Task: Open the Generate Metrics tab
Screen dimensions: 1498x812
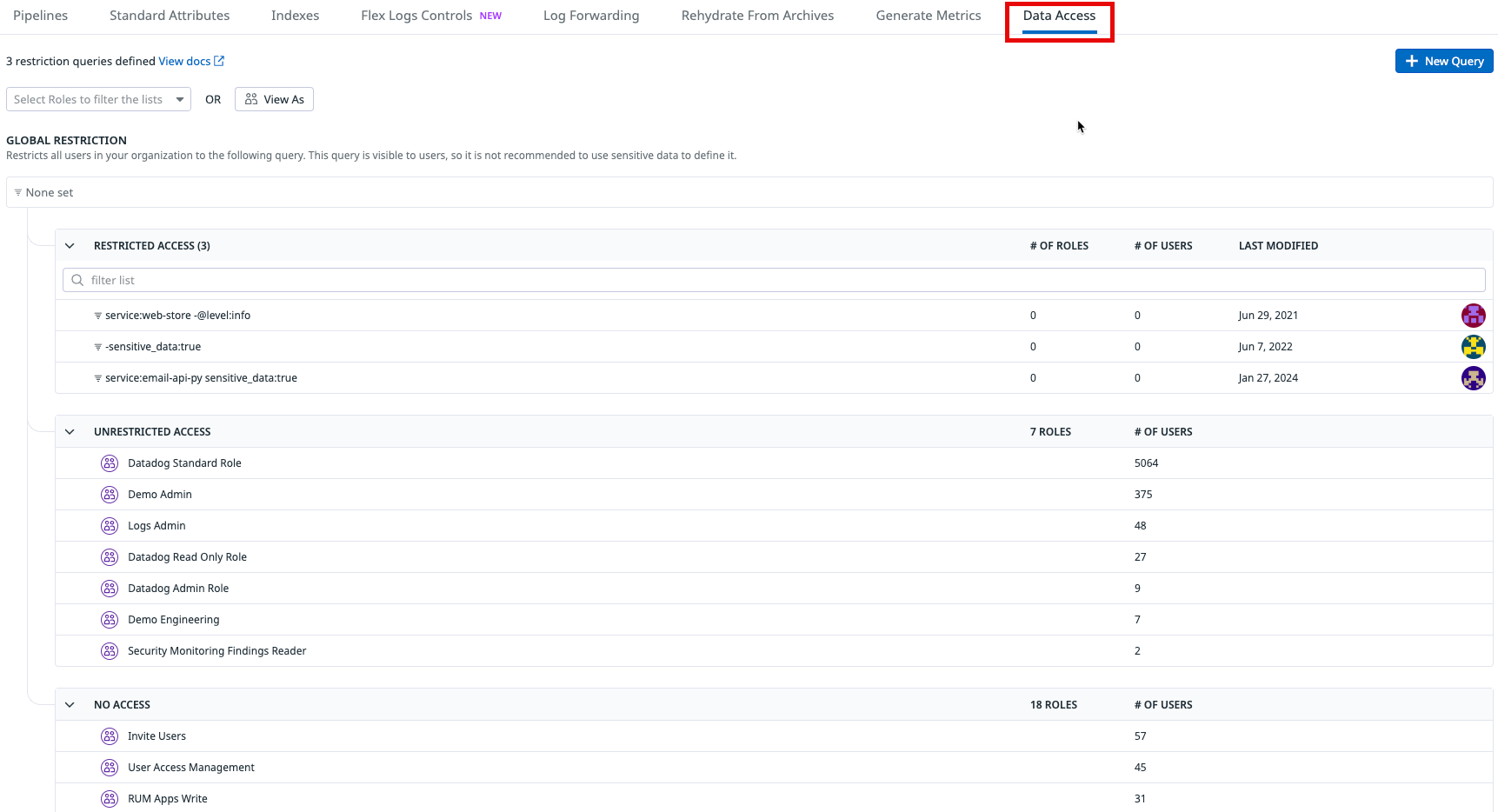Action: [929, 16]
